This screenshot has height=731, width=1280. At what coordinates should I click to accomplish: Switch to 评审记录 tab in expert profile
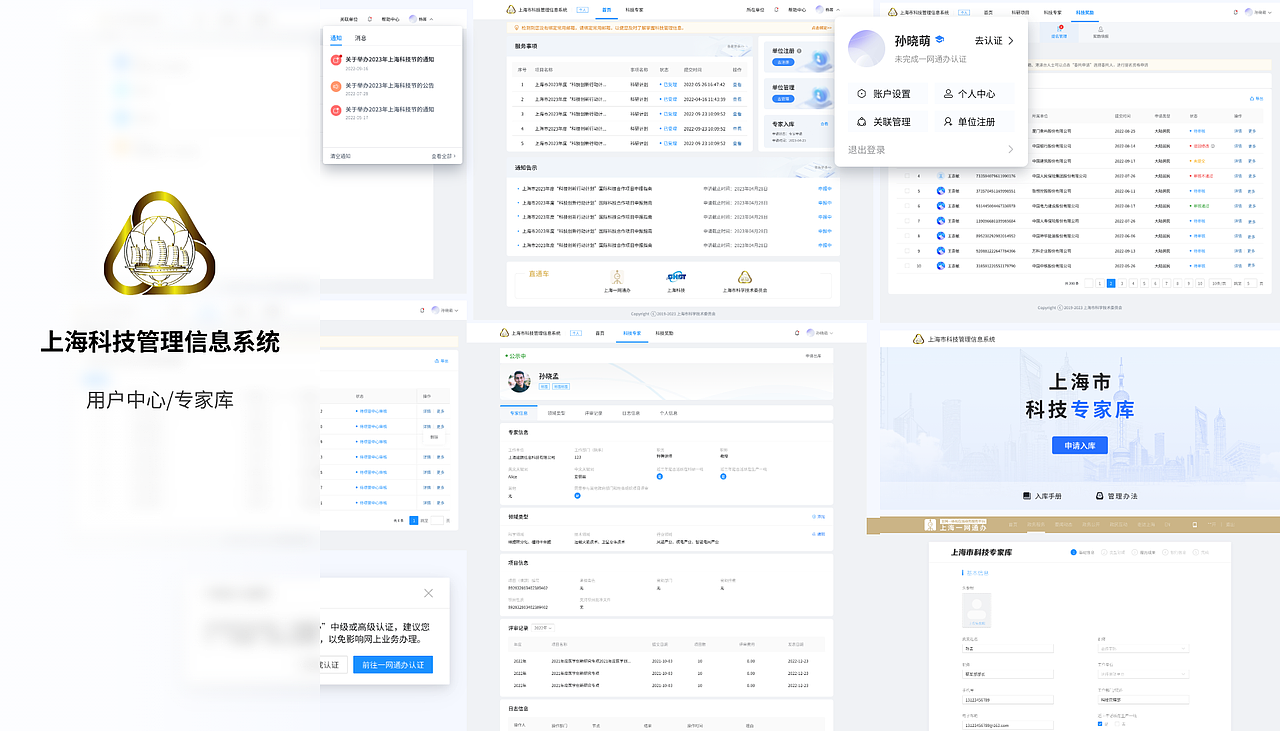click(x=593, y=412)
